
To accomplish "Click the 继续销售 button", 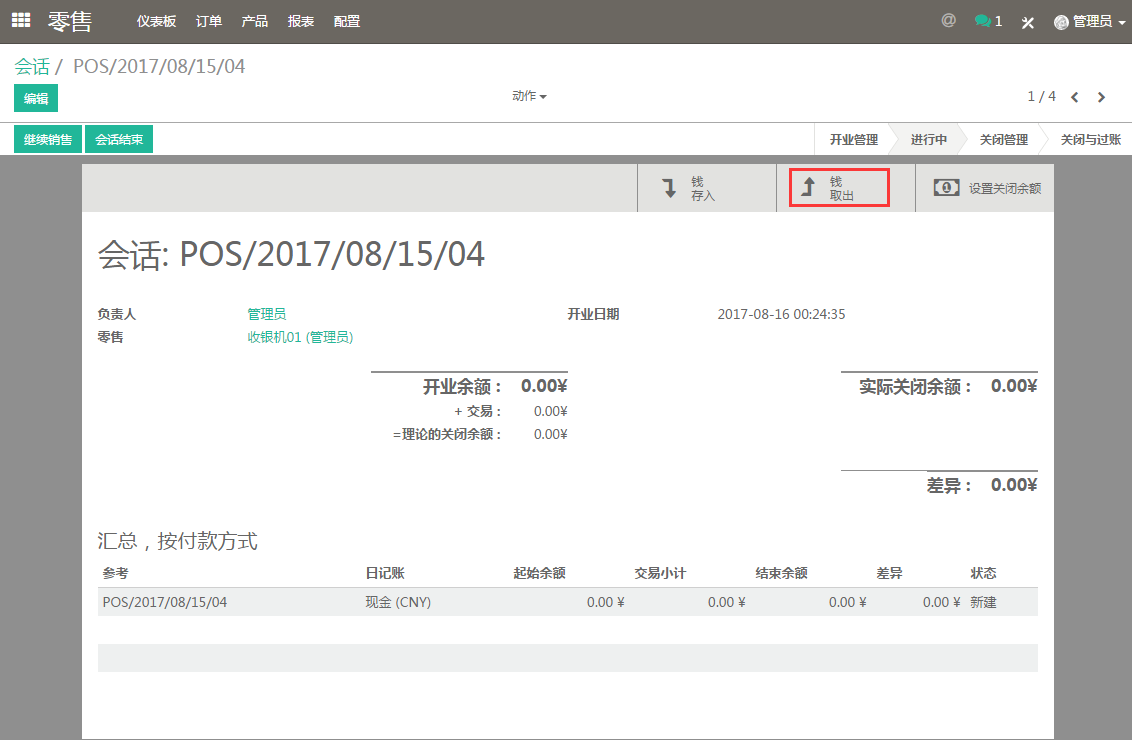I will 48,139.
